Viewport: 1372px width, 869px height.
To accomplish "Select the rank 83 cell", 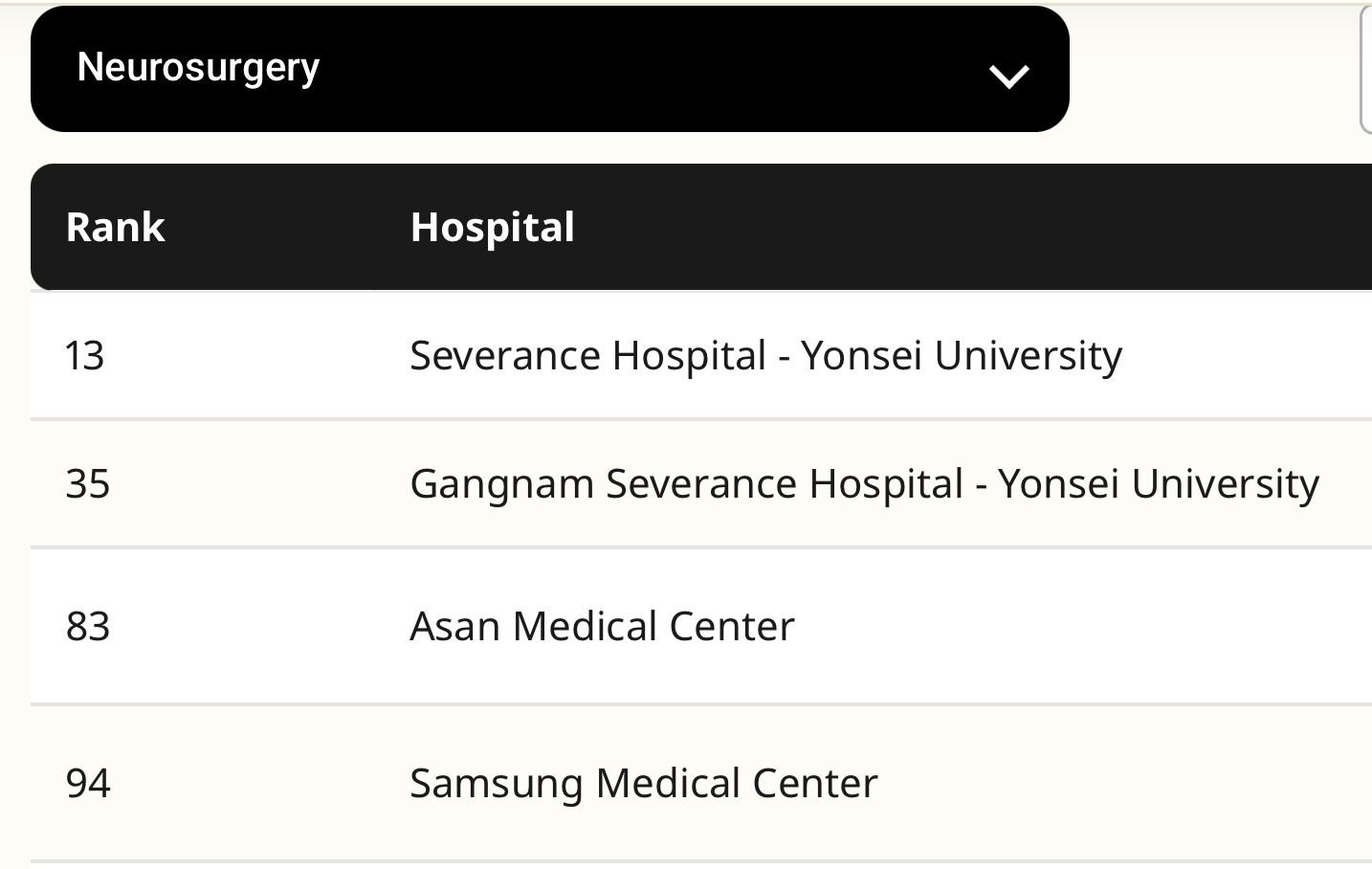I will [x=88, y=627].
